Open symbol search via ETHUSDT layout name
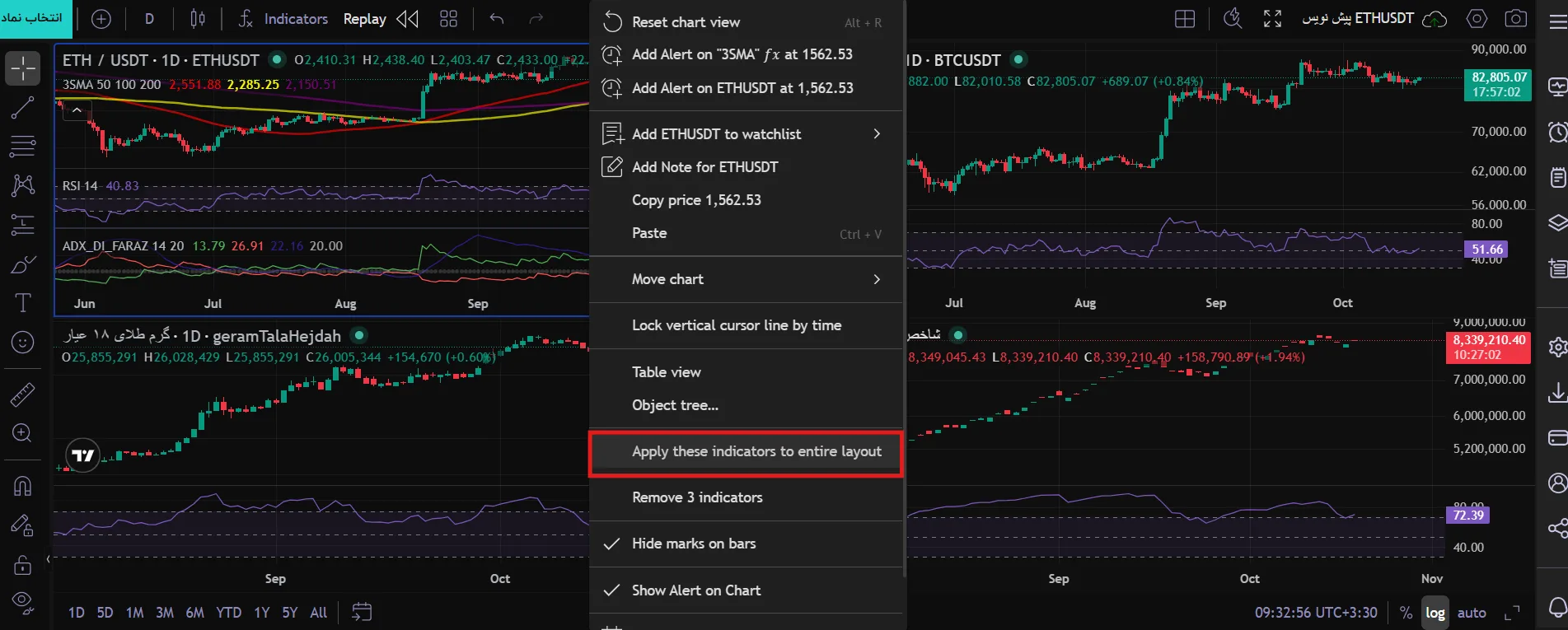The image size is (1568, 630). pos(1358,18)
